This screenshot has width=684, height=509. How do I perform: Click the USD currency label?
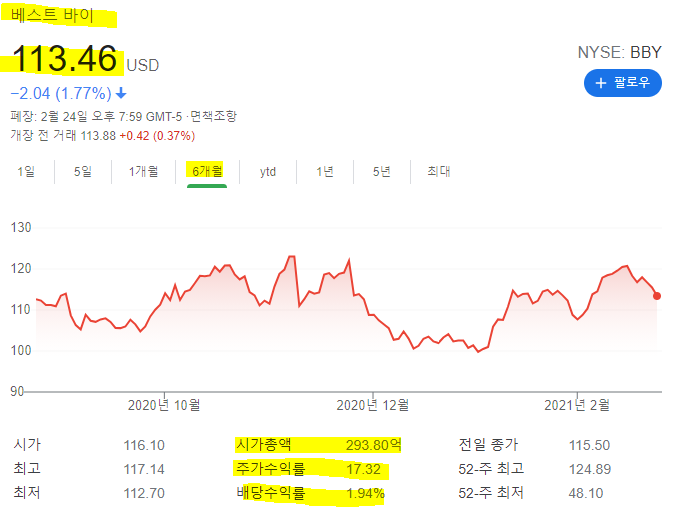143,65
